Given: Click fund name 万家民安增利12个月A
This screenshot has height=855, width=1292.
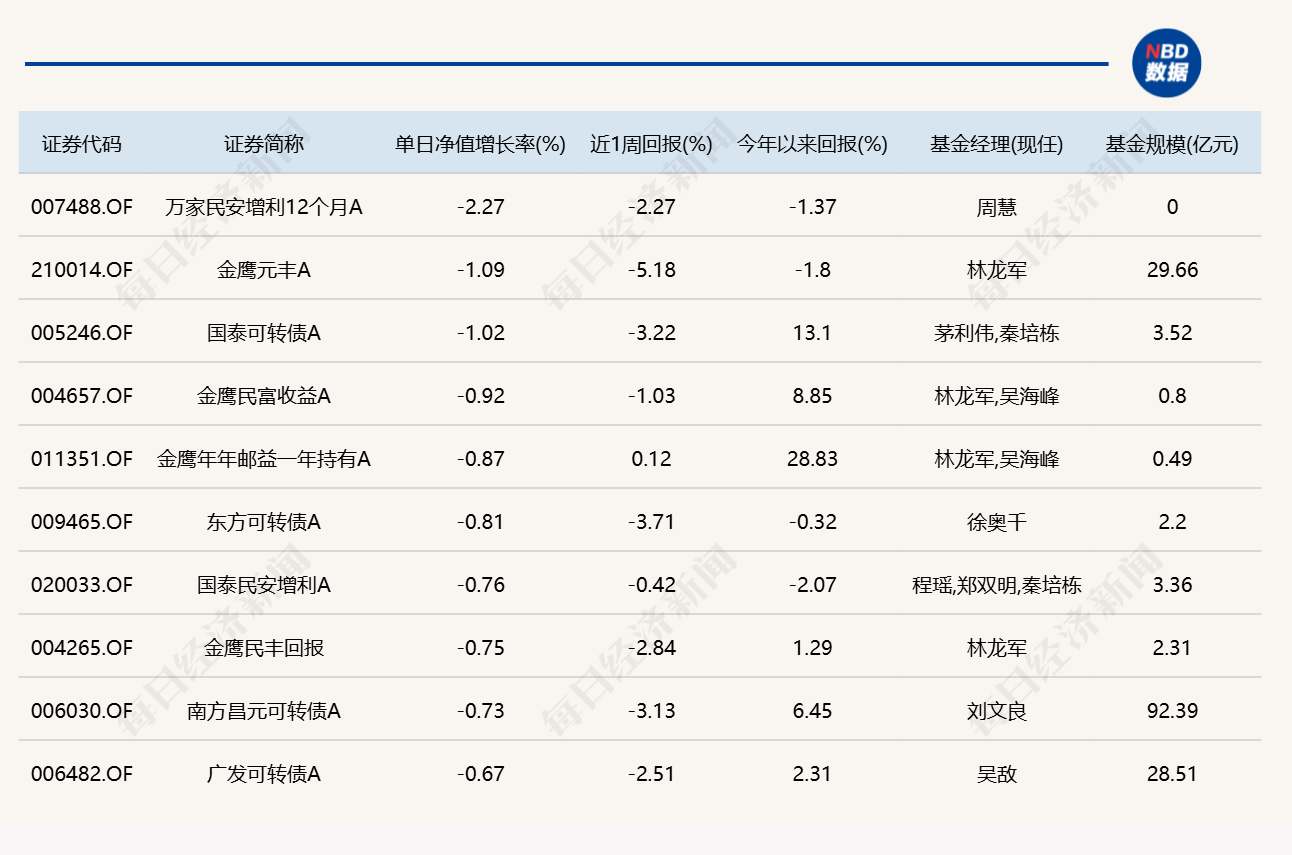Looking at the screenshot, I should point(264,207).
